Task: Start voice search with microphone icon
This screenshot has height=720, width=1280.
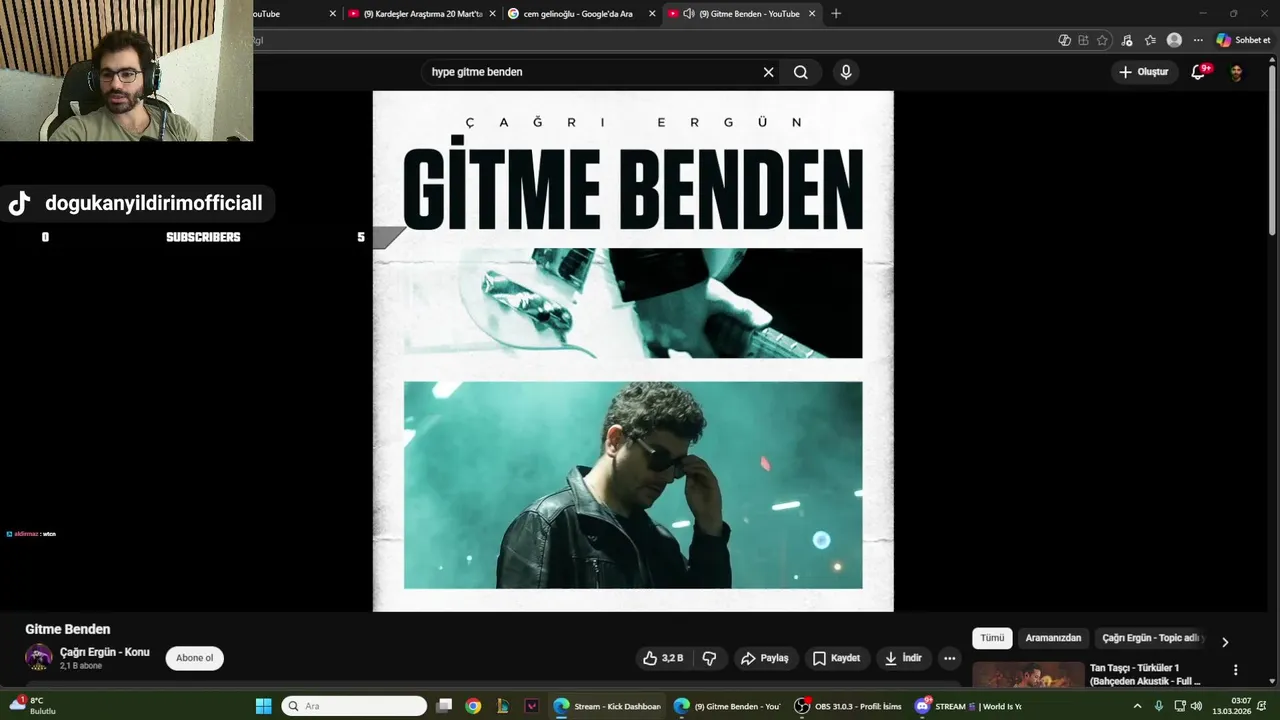Action: [846, 72]
